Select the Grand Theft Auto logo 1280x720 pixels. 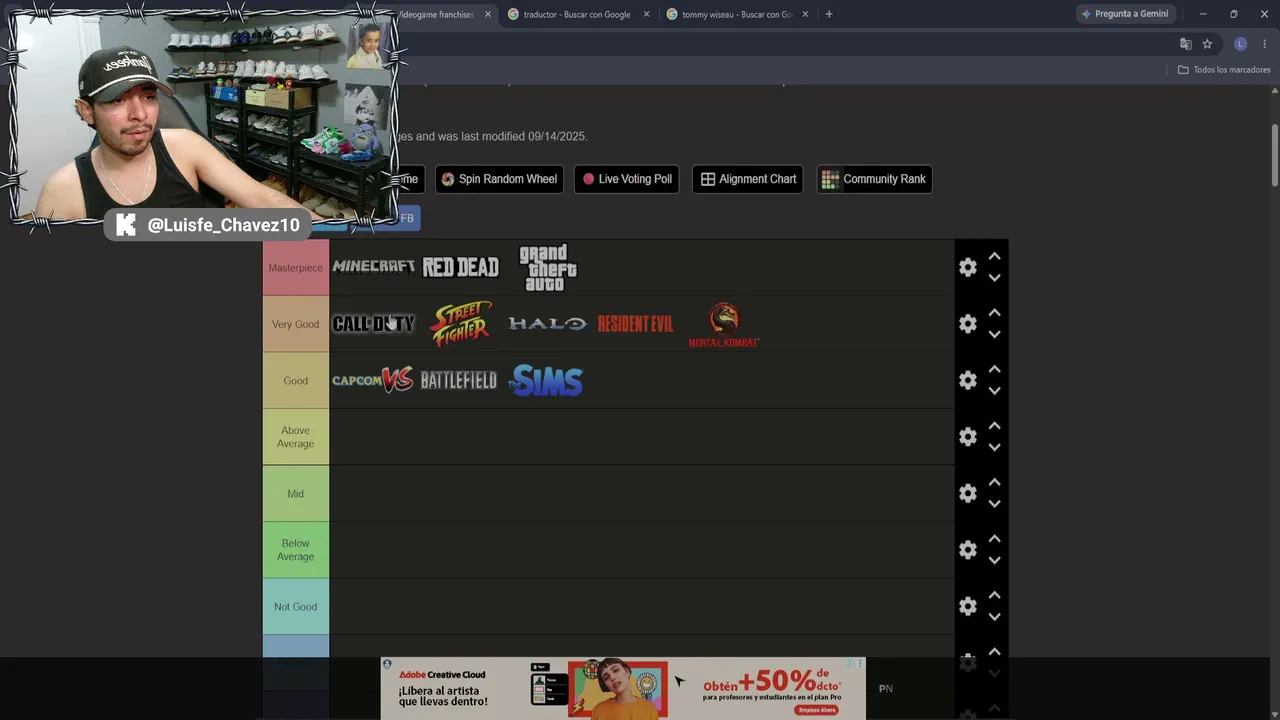tap(547, 267)
